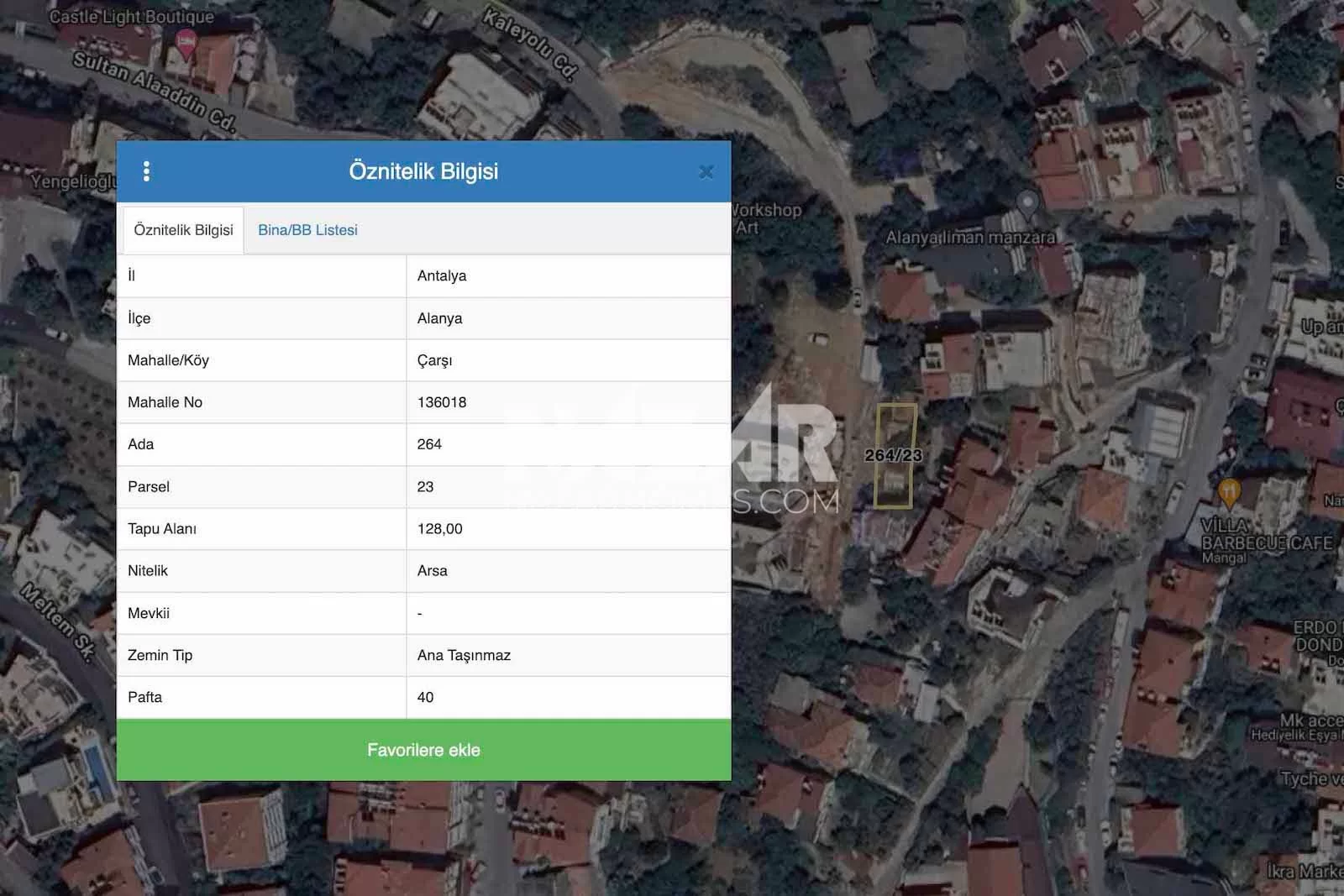
Task: Click the Antalya value in İl row
Action: click(x=441, y=276)
